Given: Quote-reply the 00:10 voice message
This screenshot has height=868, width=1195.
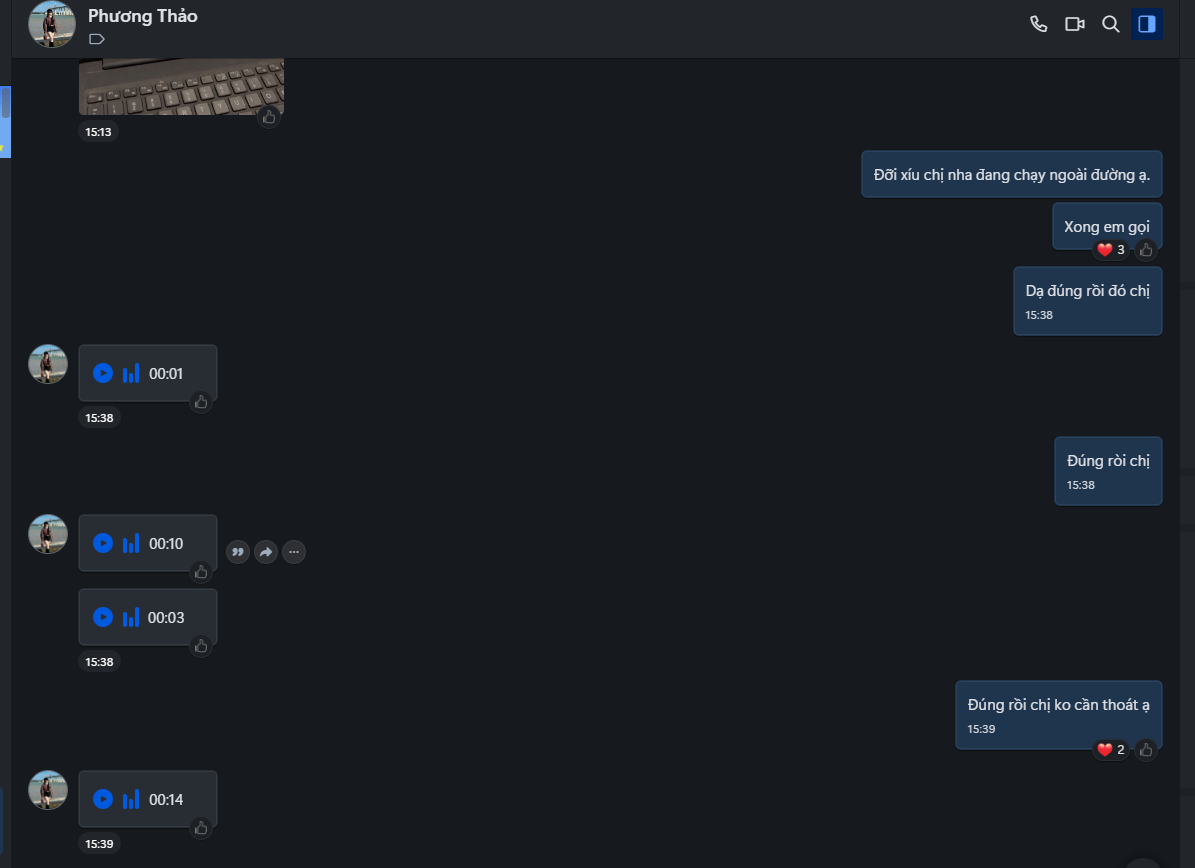Looking at the screenshot, I should 238,551.
